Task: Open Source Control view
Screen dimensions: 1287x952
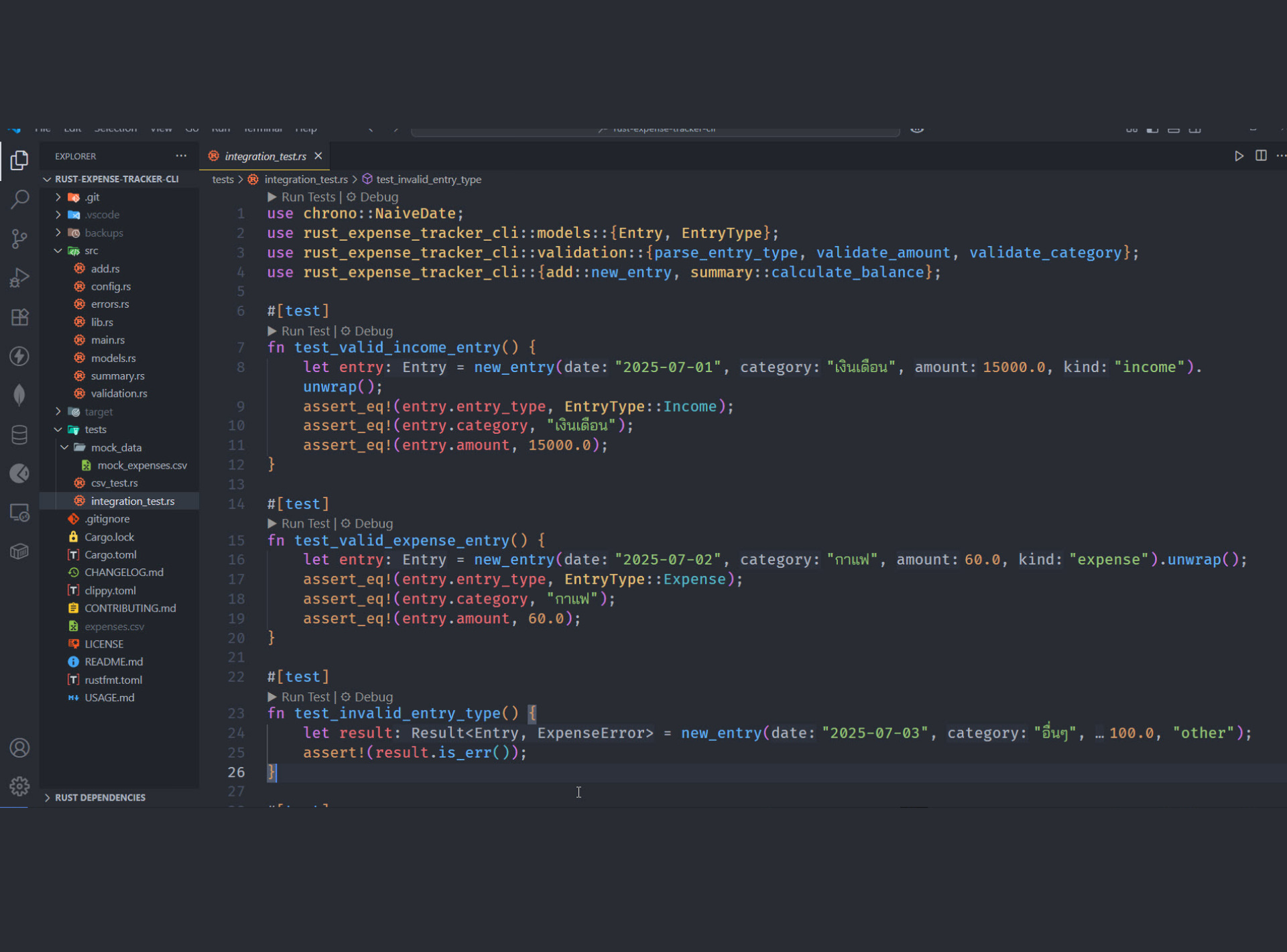Action: tap(19, 238)
